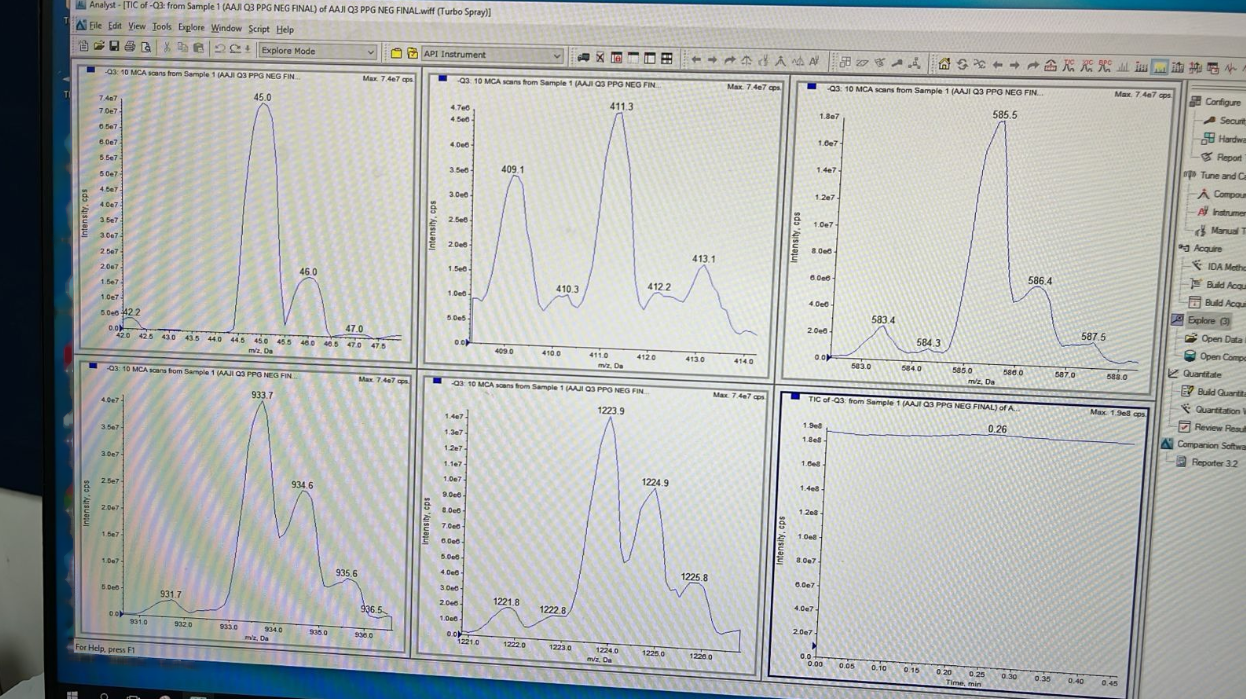The width and height of the screenshot is (1246, 699).
Task: Click the Print Preview icon
Action: coord(146,47)
